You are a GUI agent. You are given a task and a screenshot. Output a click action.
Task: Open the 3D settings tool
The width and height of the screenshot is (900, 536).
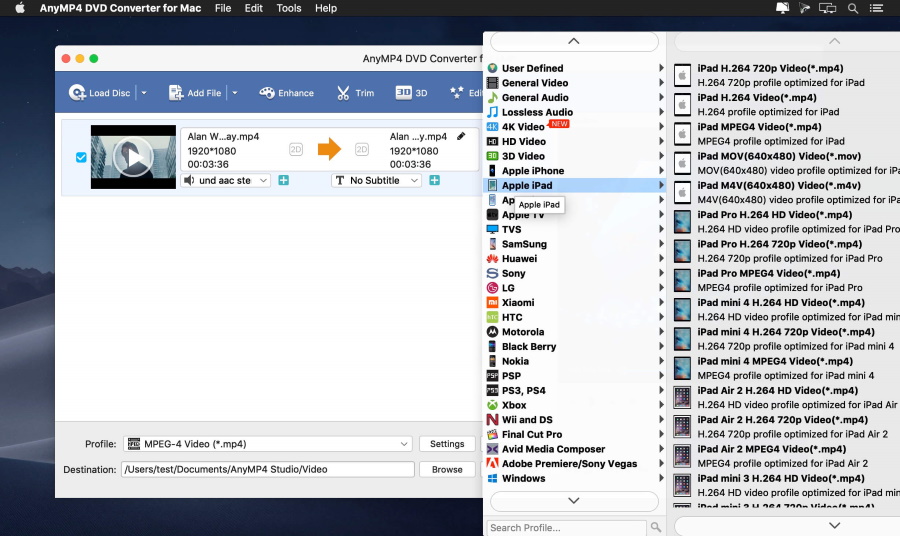point(412,92)
